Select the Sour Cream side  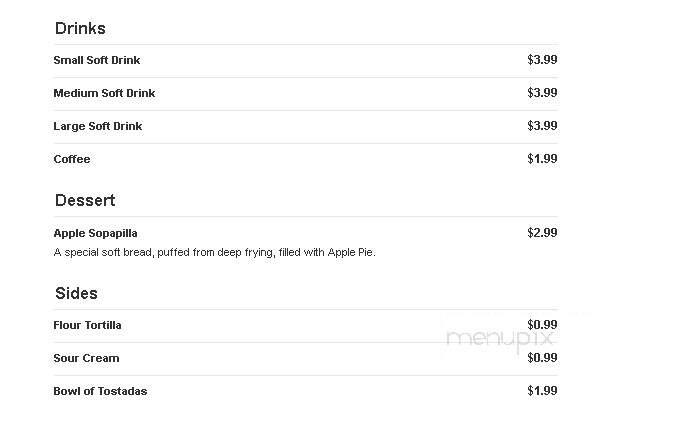click(86, 358)
